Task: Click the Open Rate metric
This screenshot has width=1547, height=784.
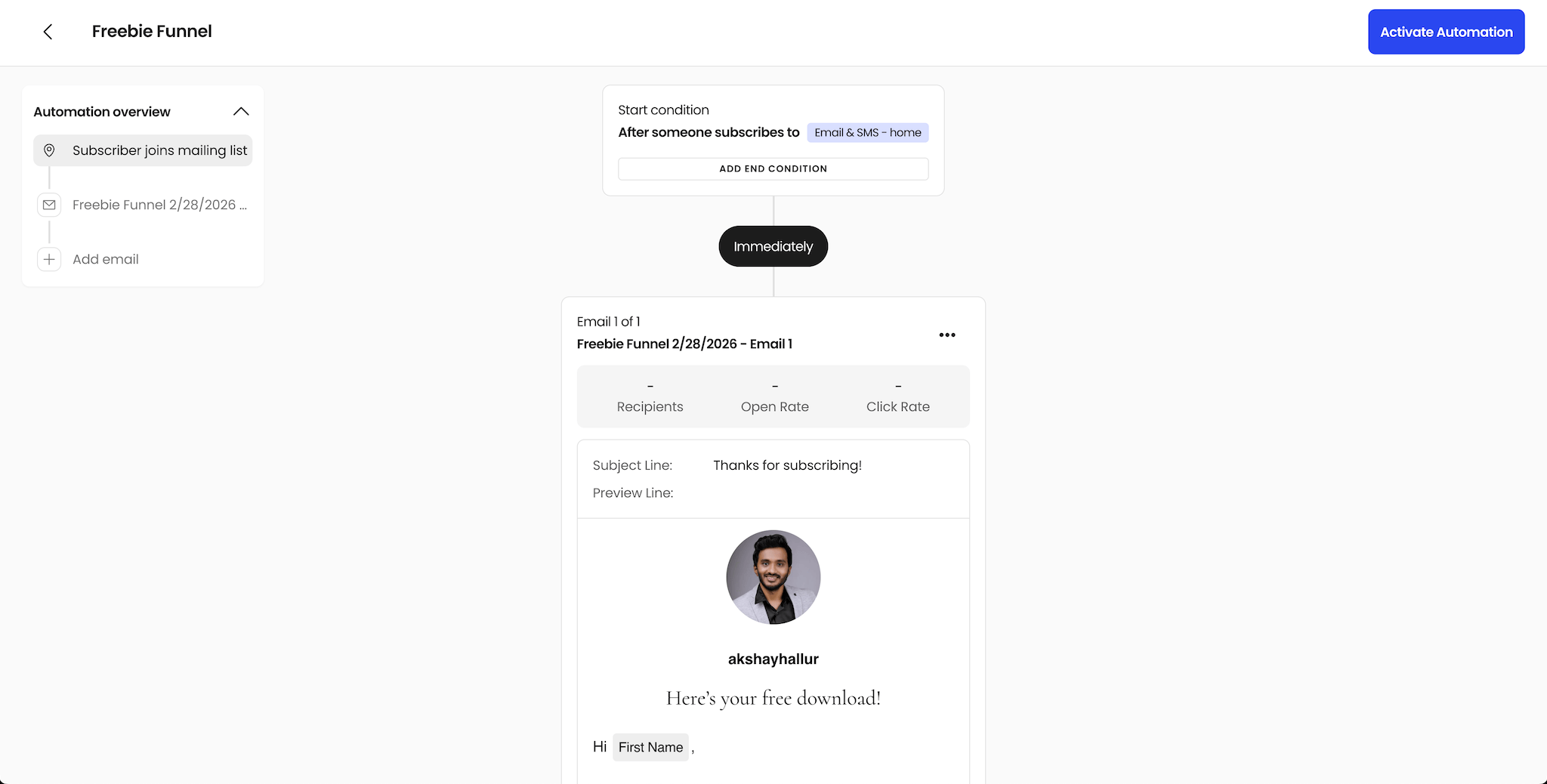Action: 774,396
